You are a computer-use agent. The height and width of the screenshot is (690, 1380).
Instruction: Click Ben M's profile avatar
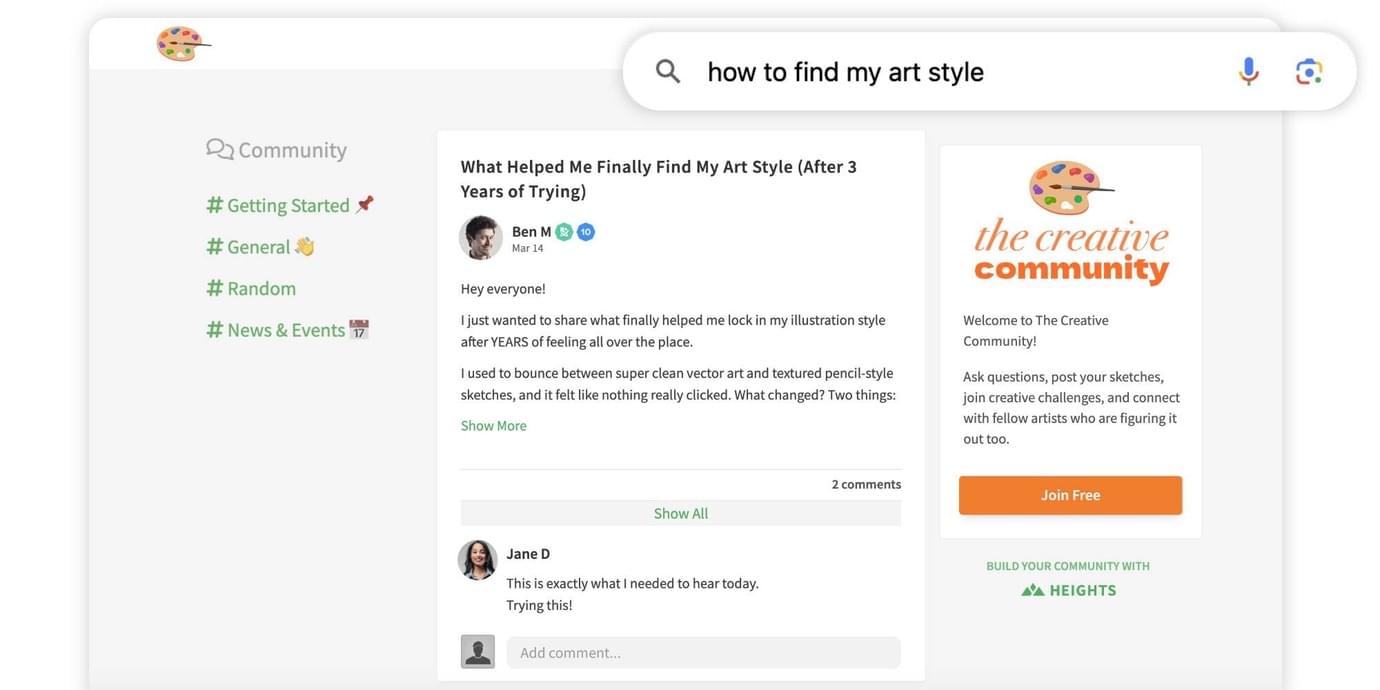pyautogui.click(x=480, y=238)
